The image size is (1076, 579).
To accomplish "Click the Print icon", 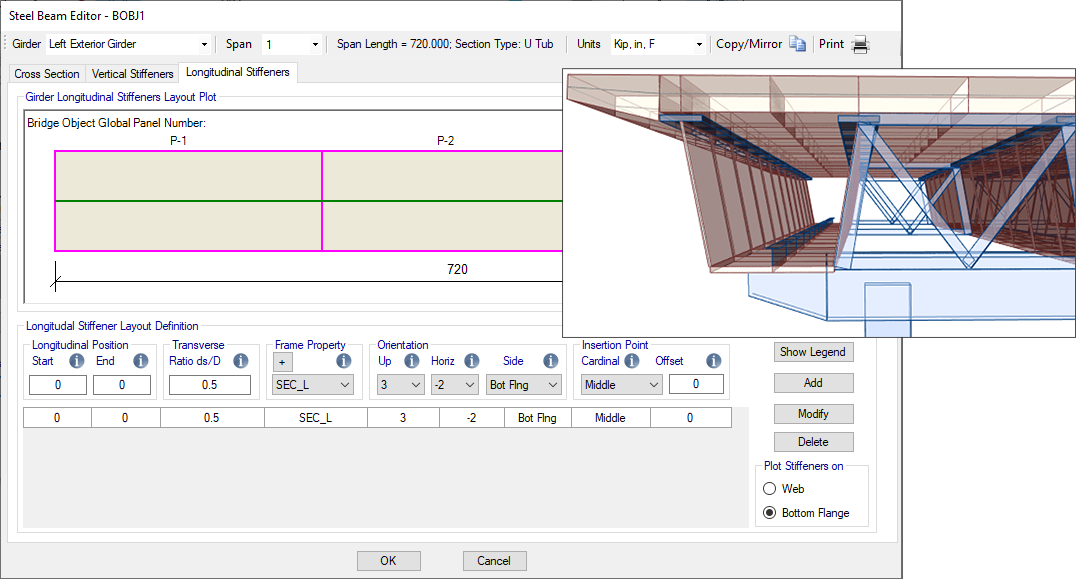I will (x=859, y=44).
